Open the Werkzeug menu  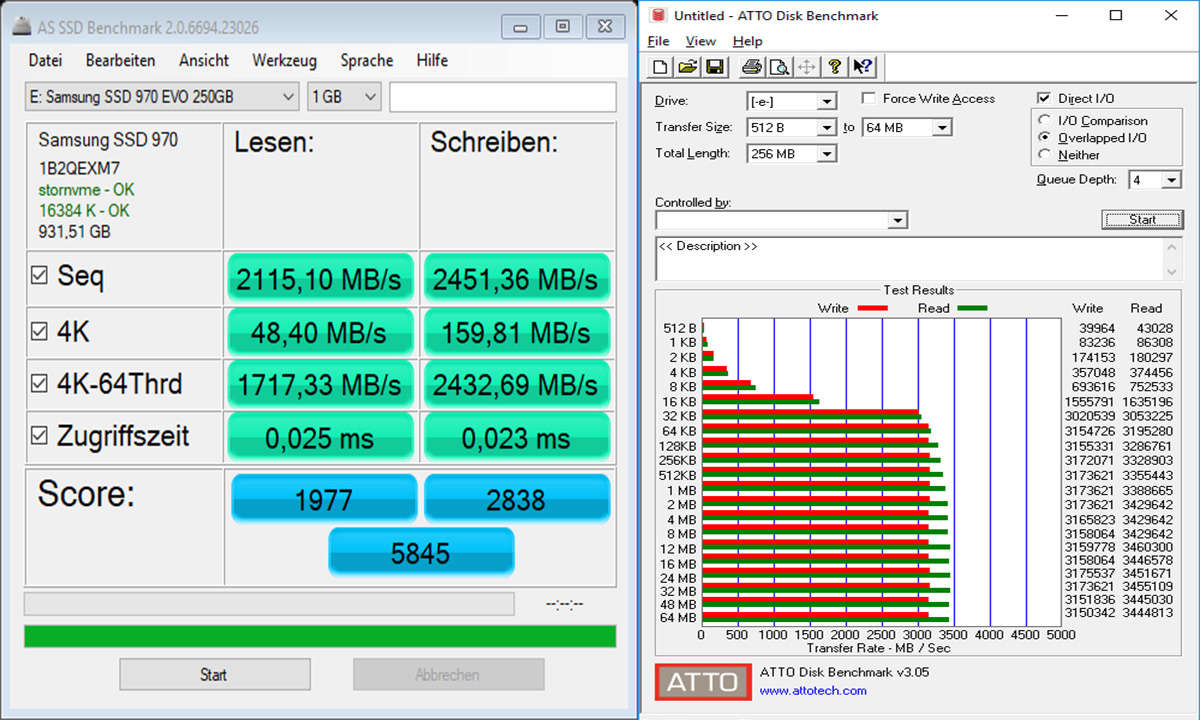(285, 60)
